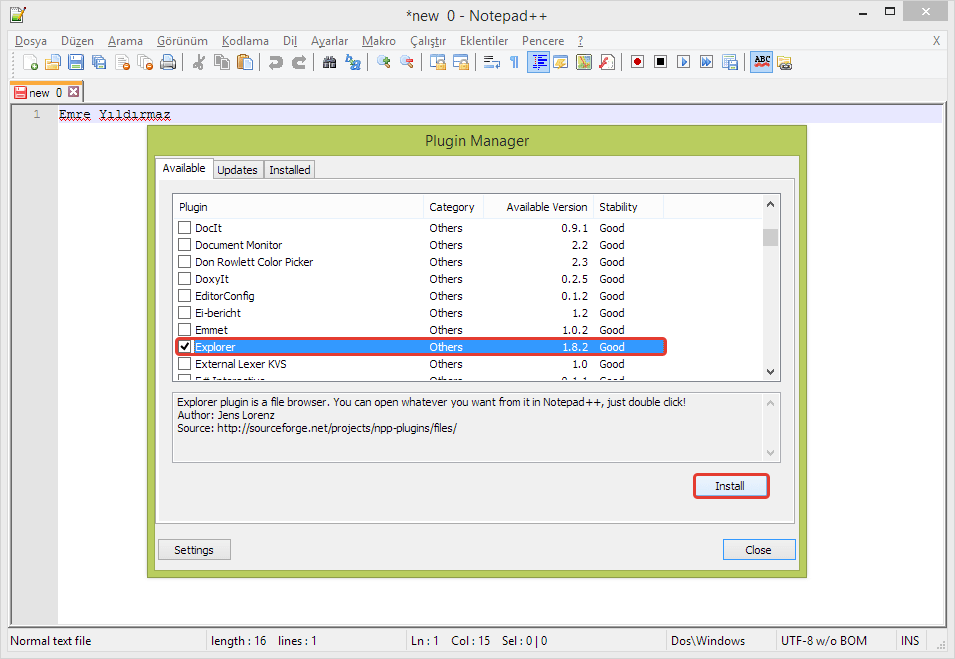Click the Install button
This screenshot has width=955, height=659.
point(730,486)
